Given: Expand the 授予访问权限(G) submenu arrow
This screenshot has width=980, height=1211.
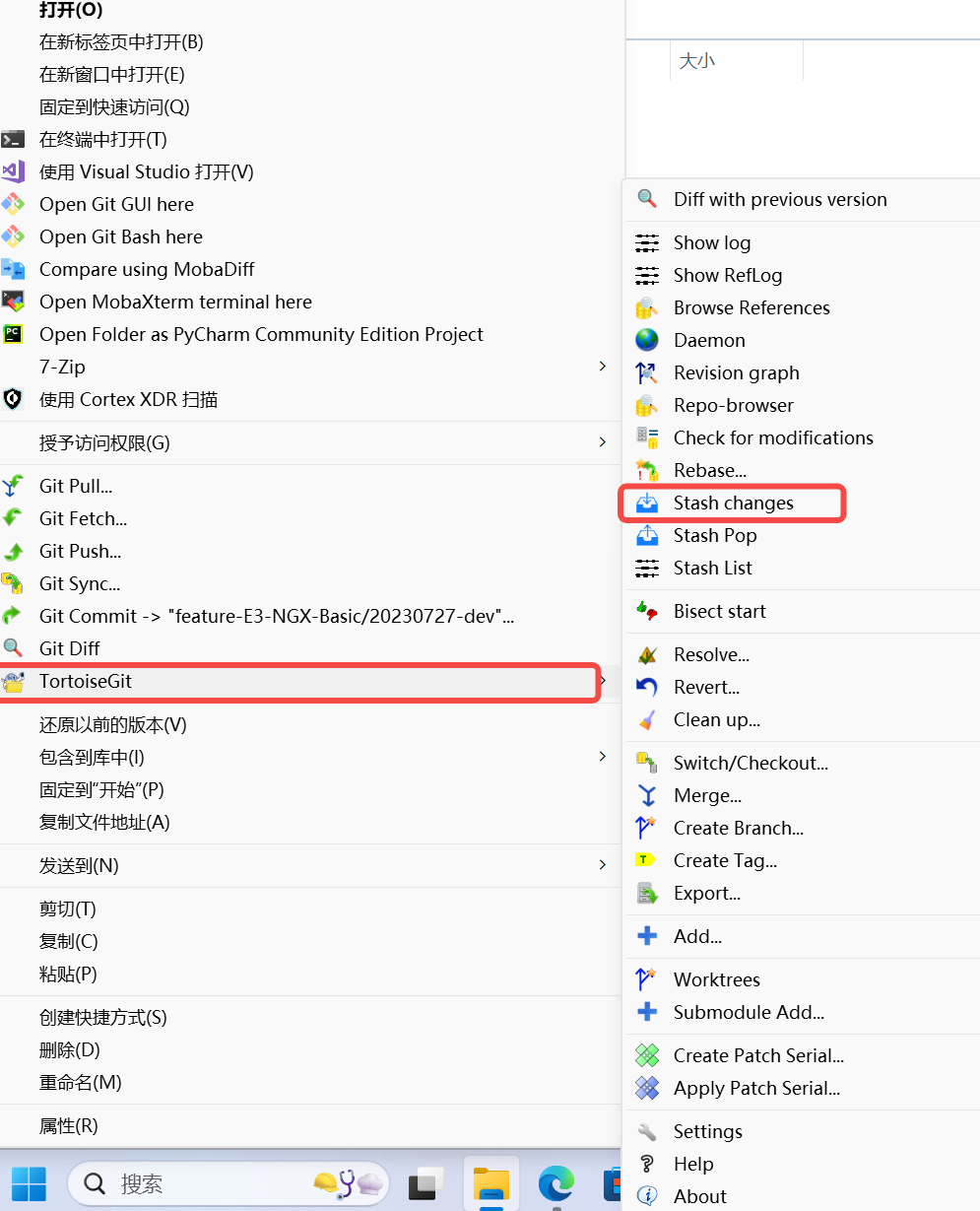Looking at the screenshot, I should click(x=603, y=442).
